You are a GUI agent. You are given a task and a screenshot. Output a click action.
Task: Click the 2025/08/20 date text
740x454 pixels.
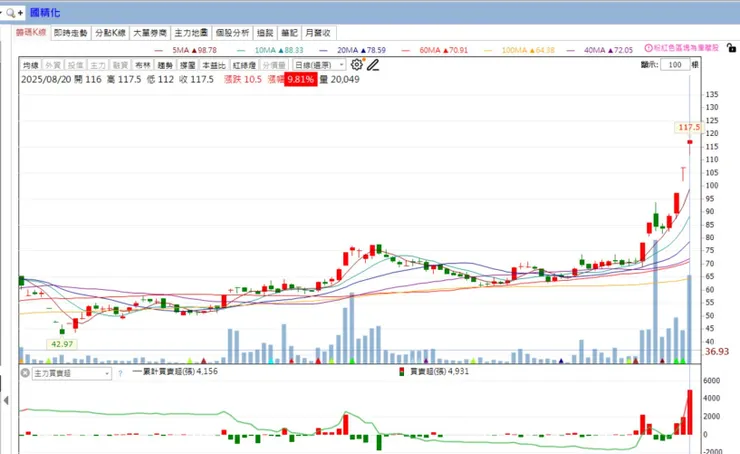(x=46, y=79)
